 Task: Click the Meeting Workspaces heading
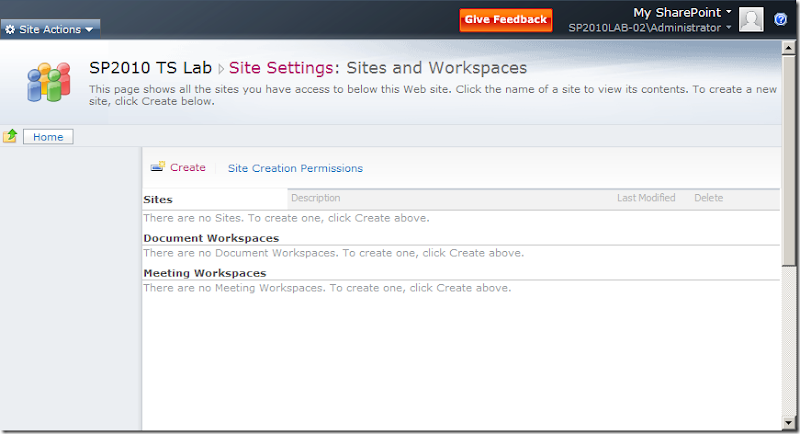[x=205, y=273]
